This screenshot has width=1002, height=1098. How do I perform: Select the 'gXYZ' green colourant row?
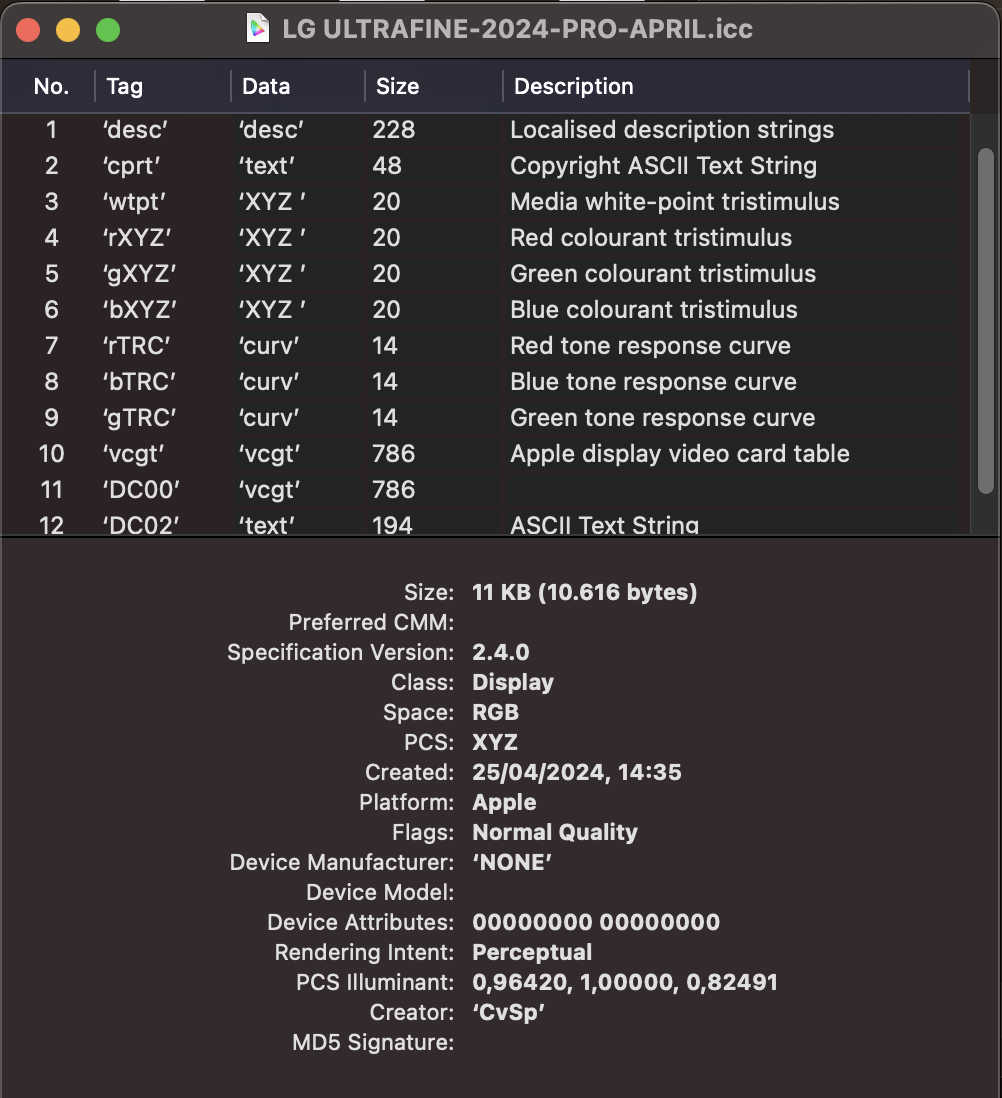(480, 274)
